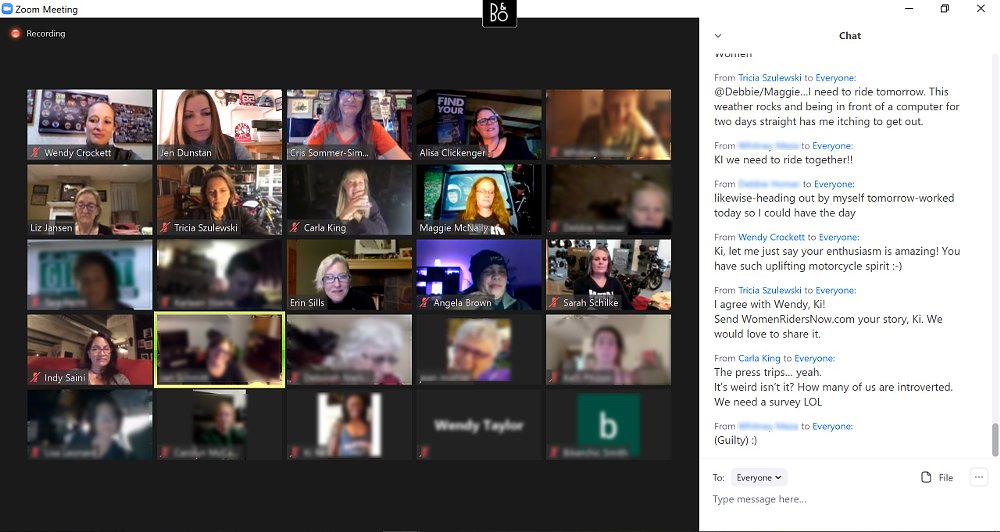The image size is (1000, 532).
Task: Select Cris Sommer-Sim's video tile
Action: (349, 124)
